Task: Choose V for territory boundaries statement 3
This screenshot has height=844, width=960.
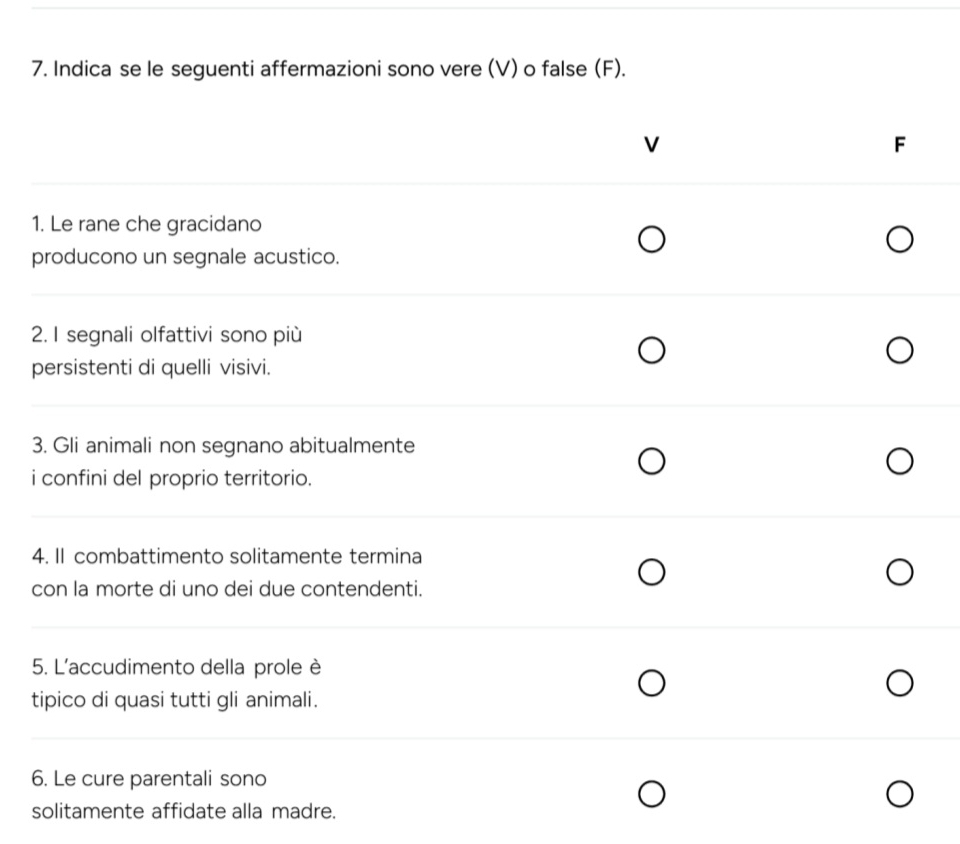Action: 651,462
